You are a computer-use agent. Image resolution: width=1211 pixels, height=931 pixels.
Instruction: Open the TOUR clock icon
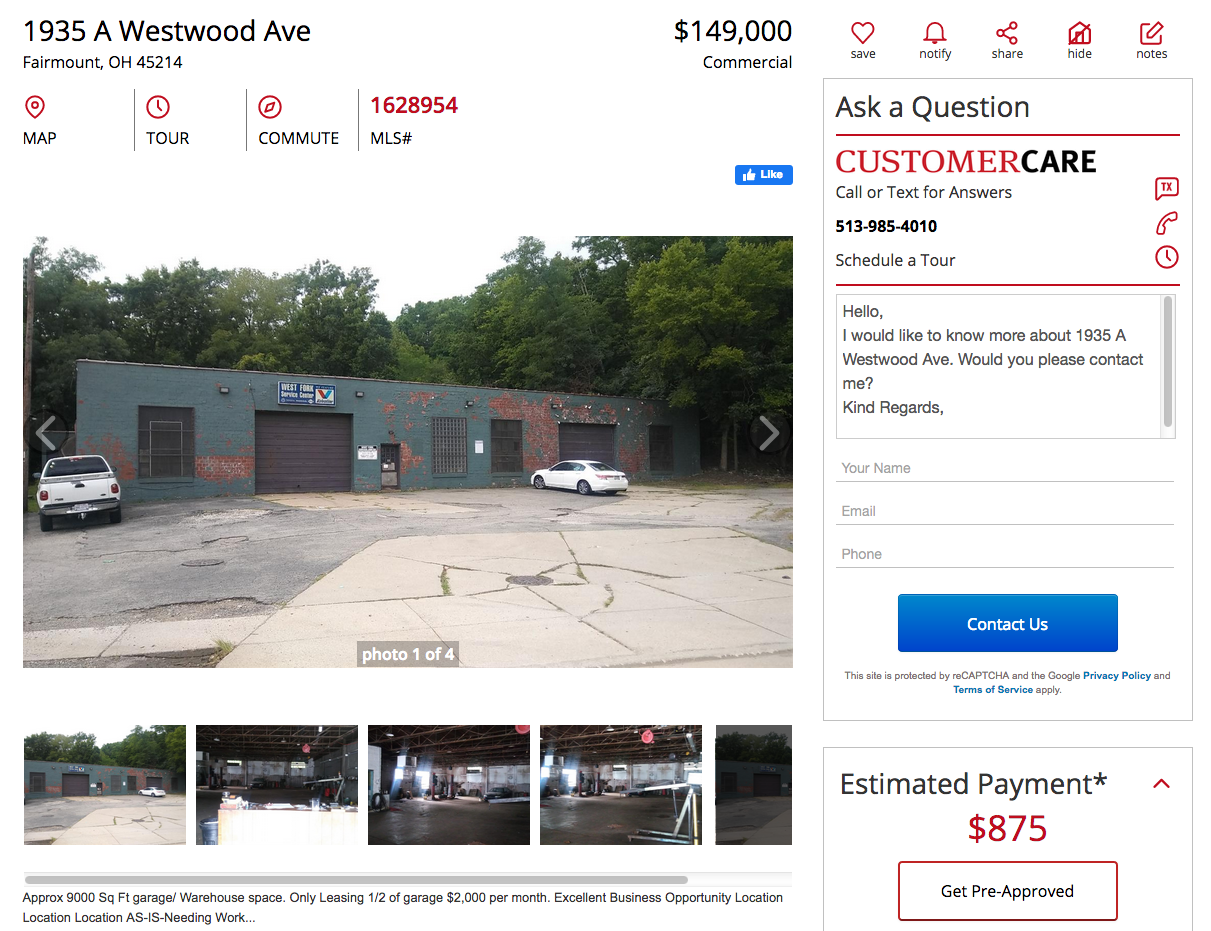(158, 107)
